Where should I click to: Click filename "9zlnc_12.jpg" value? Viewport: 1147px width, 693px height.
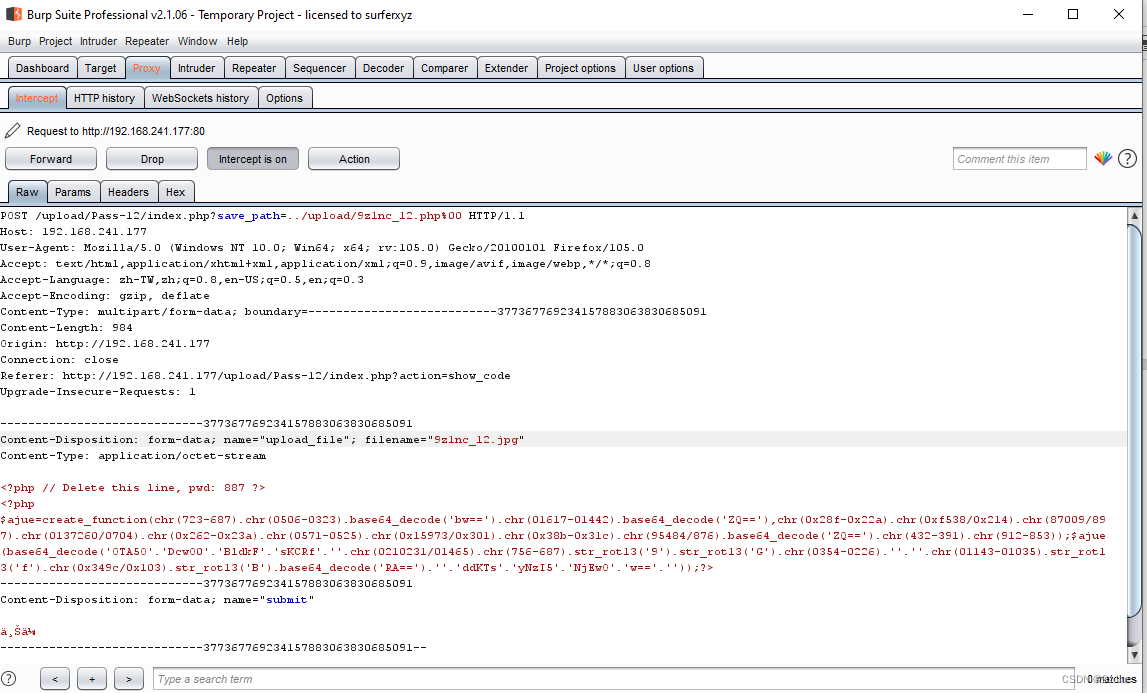pos(475,440)
